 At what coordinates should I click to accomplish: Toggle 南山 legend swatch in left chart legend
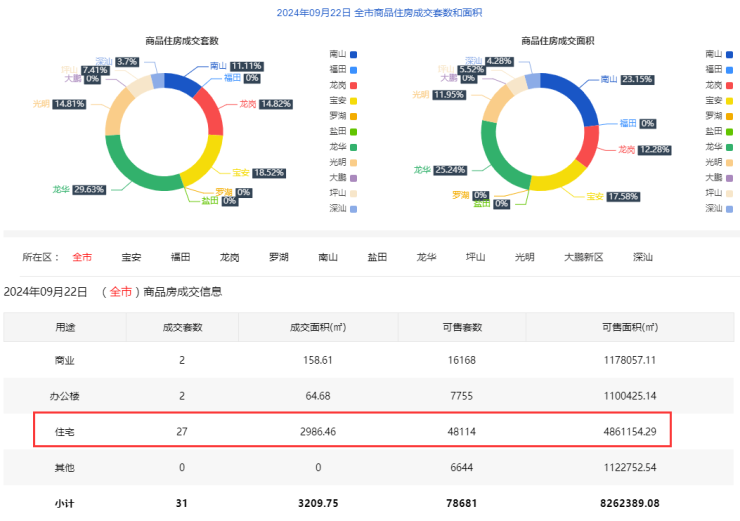pos(352,54)
